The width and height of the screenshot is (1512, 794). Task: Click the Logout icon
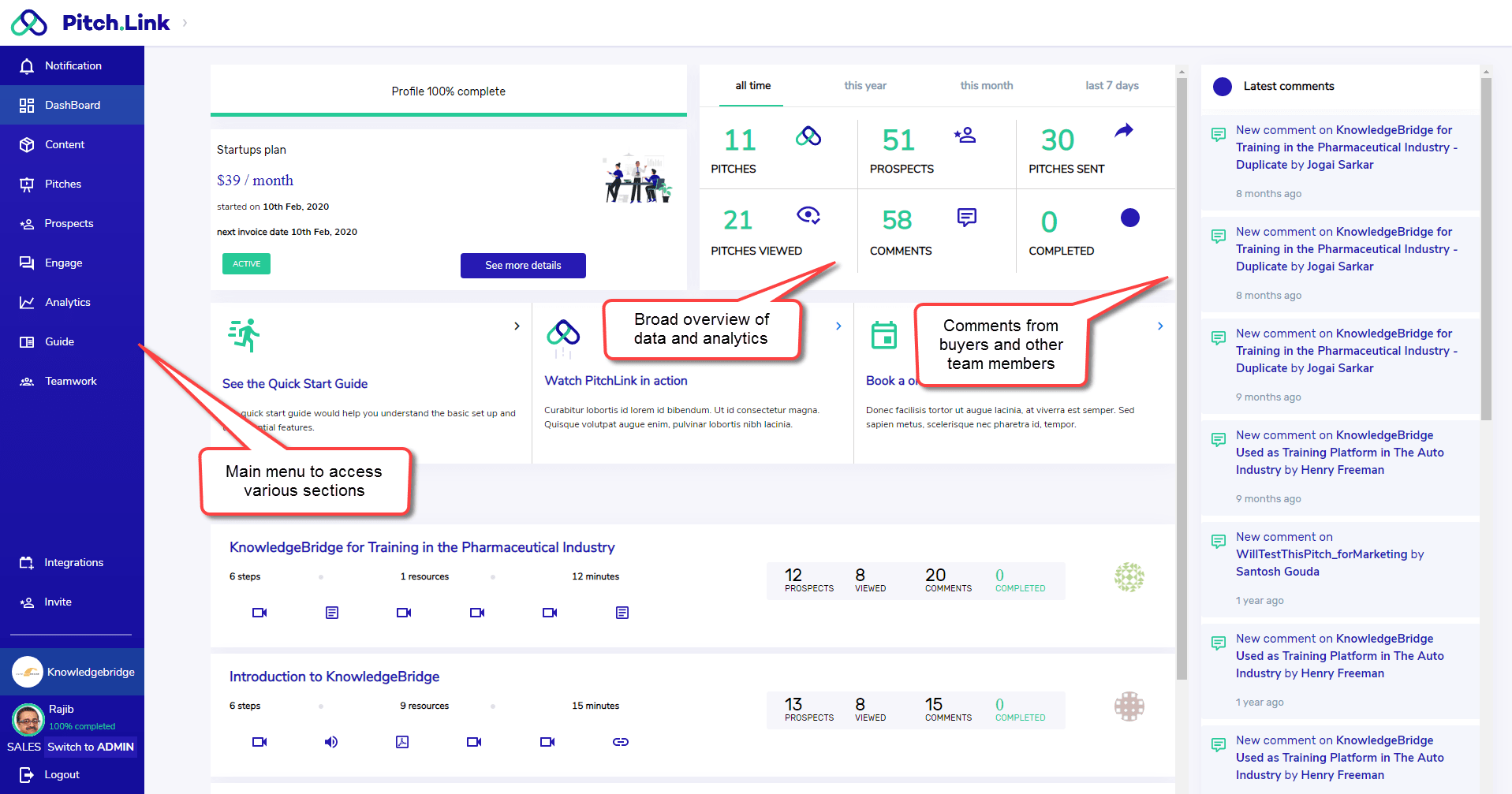coord(27,775)
